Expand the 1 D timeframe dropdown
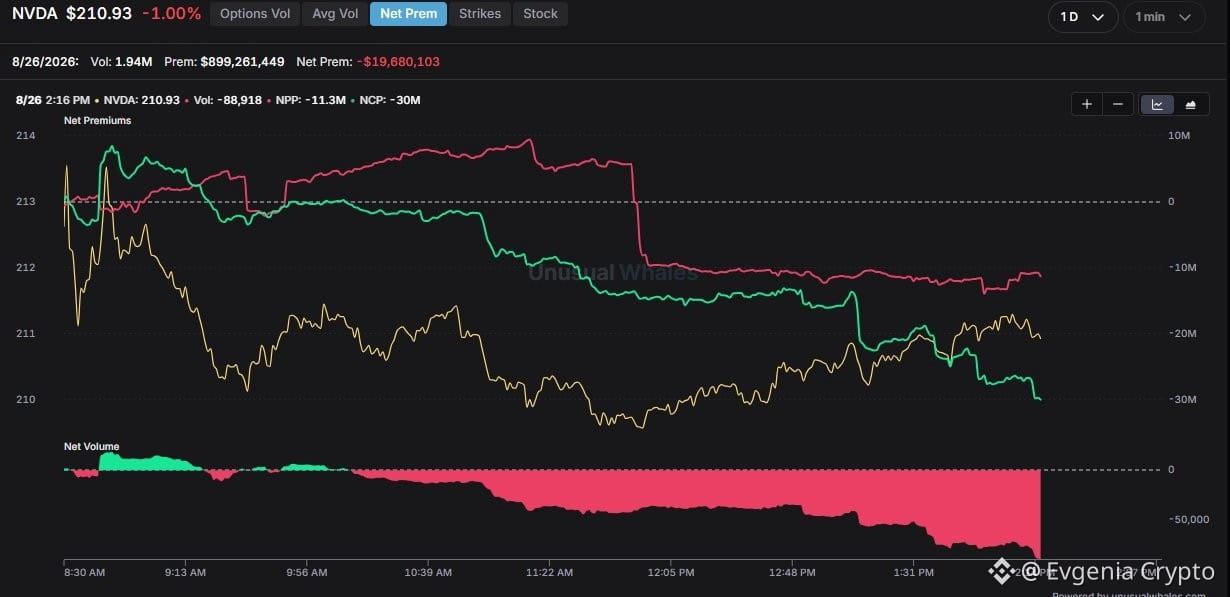This screenshot has width=1230, height=597. (x=1083, y=17)
